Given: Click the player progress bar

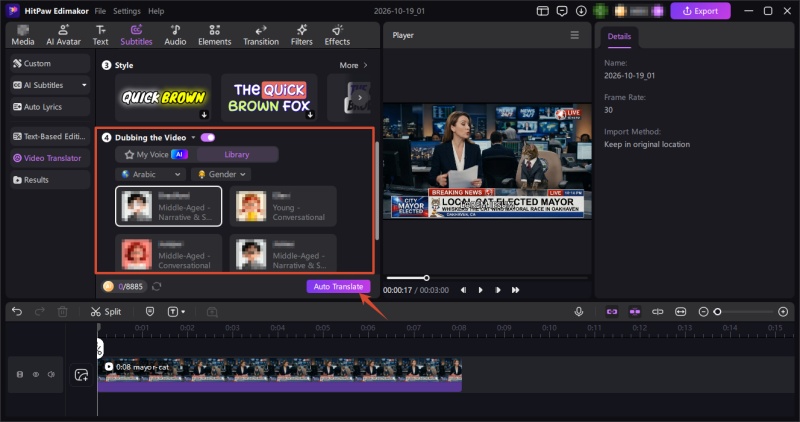Looking at the screenshot, I should [487, 278].
